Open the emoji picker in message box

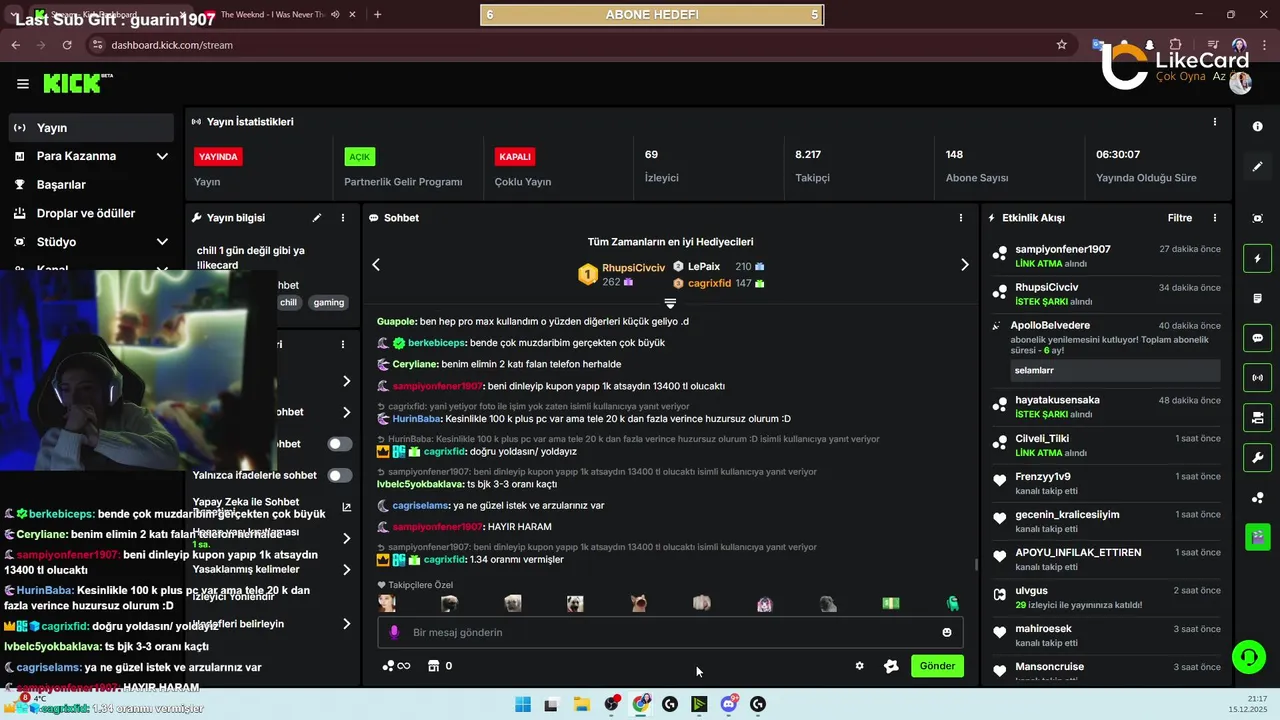946,632
